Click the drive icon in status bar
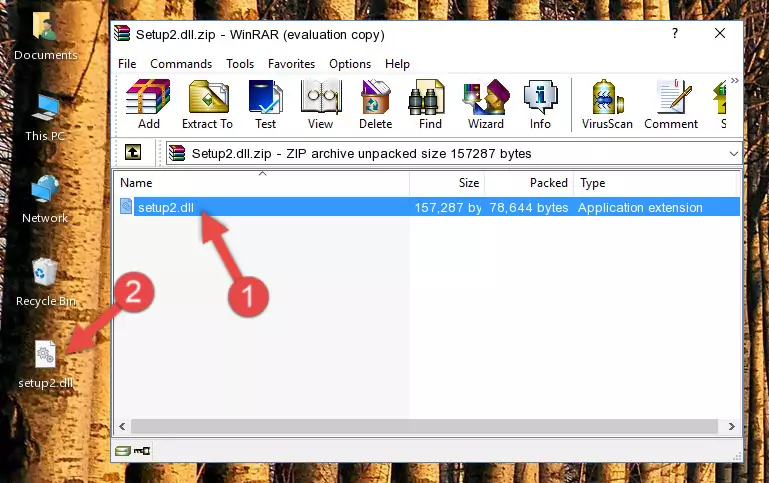Screen dimensions: 769x483 [123, 451]
